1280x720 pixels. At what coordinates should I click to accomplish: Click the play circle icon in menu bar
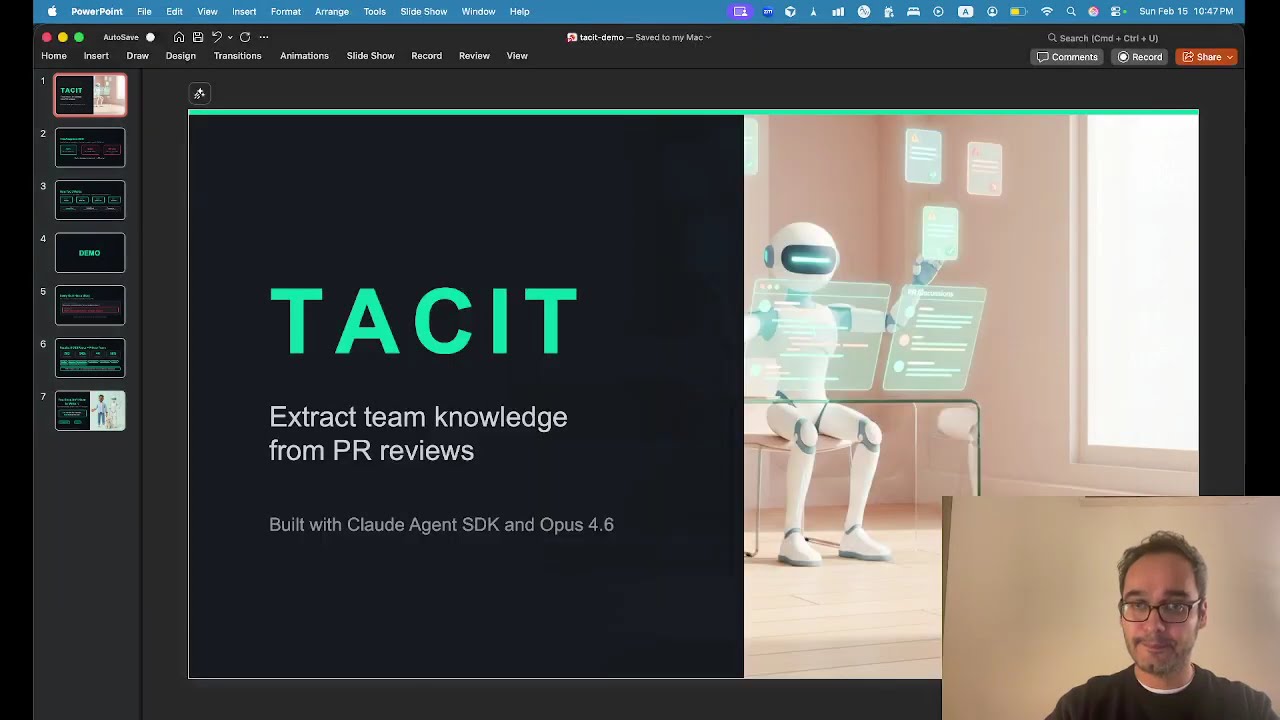coord(938,12)
